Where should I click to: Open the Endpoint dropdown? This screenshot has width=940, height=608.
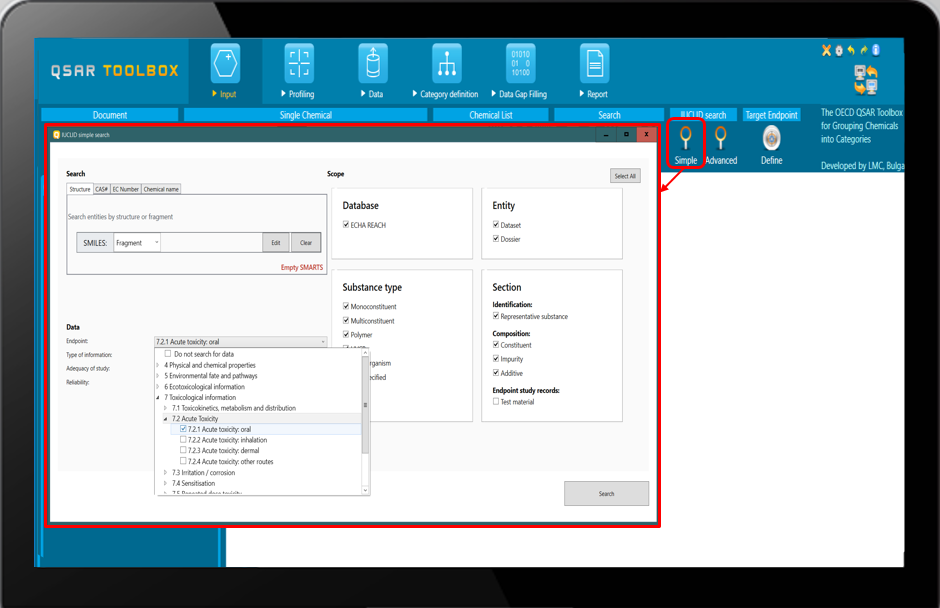pos(240,341)
